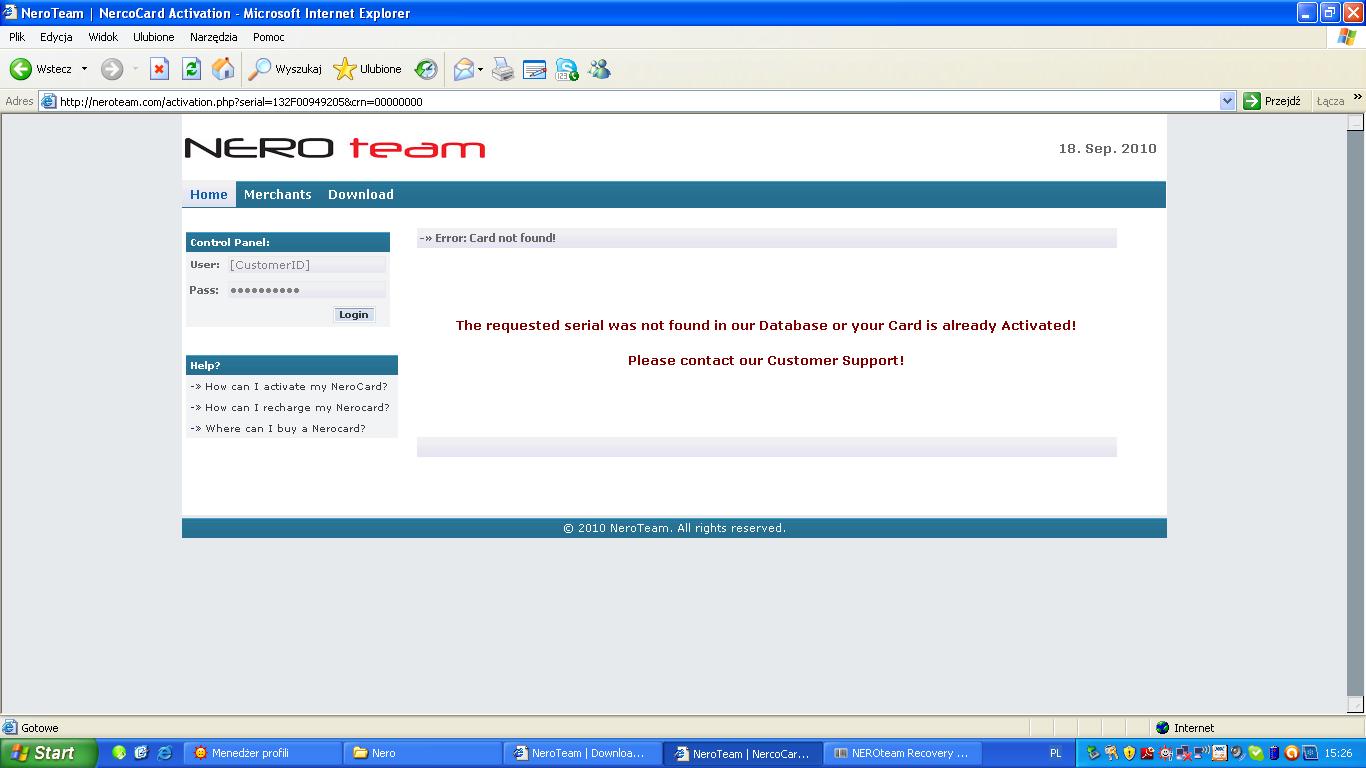
Task: Click the orange circular tray icon
Action: tap(1291, 753)
